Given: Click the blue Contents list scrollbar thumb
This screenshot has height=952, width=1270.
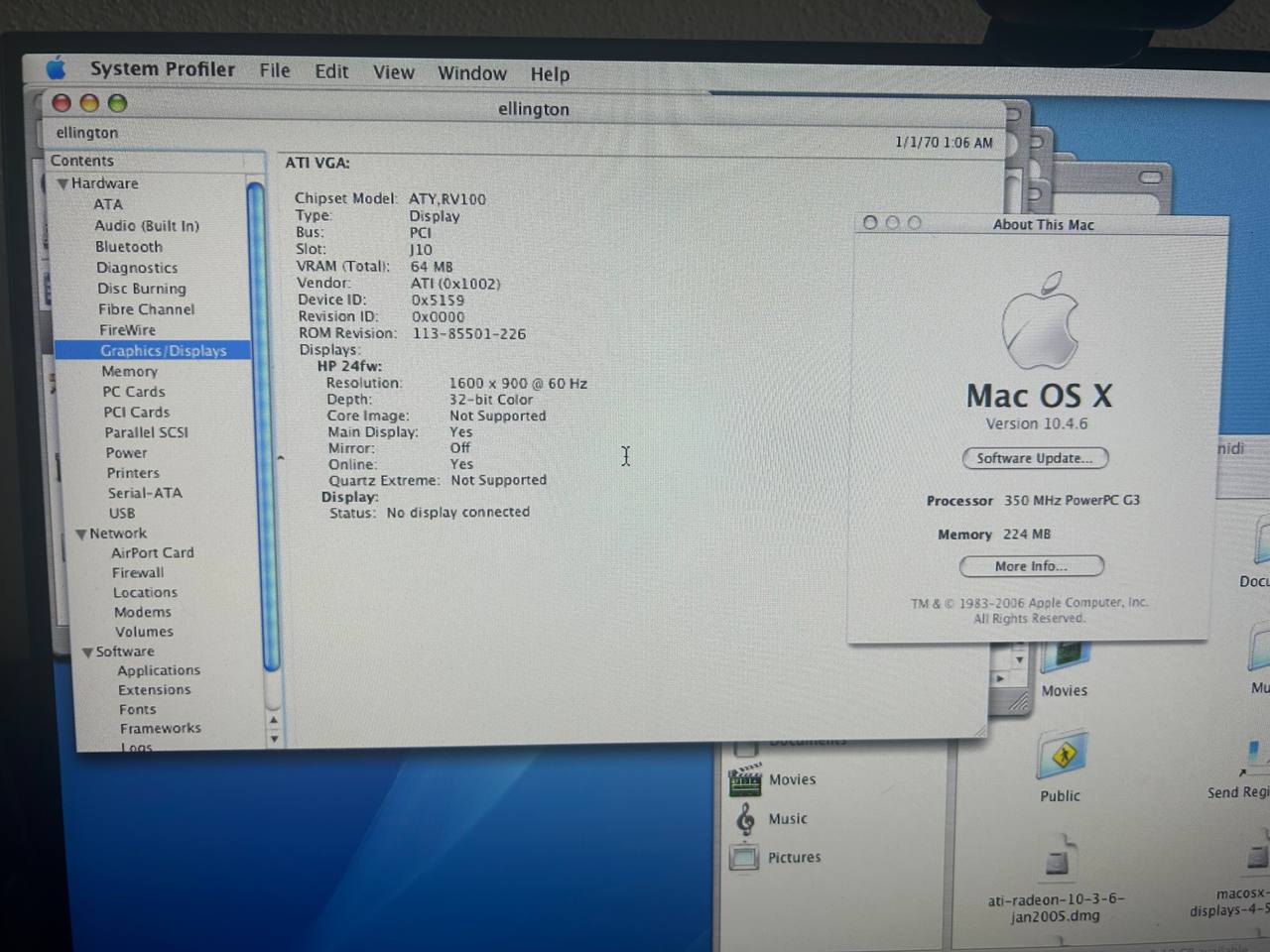Looking at the screenshot, I should [x=261, y=426].
